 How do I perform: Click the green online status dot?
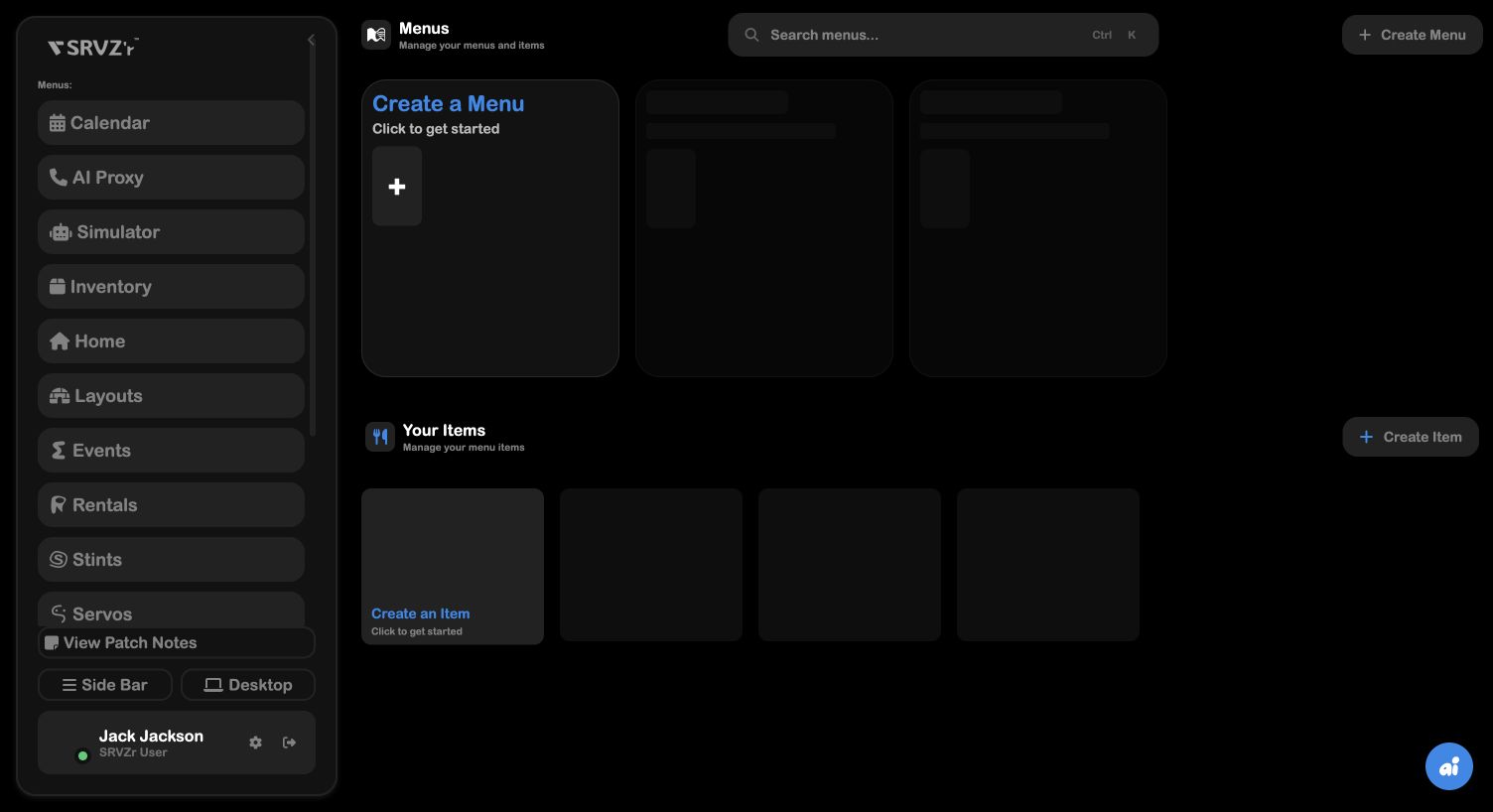tap(82, 755)
